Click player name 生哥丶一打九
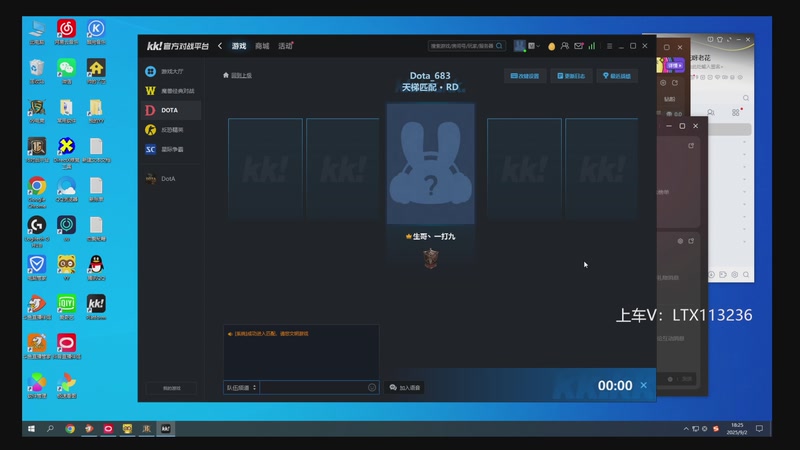Viewport: 800px width, 450px height. (x=434, y=237)
